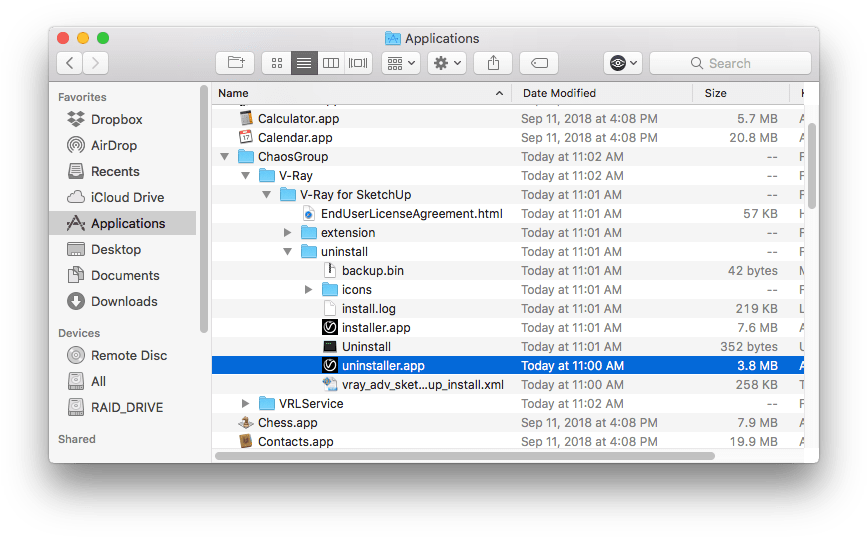Screen dimensions: 867x537
Task: Open Downloads in the sidebar
Action: [124, 301]
